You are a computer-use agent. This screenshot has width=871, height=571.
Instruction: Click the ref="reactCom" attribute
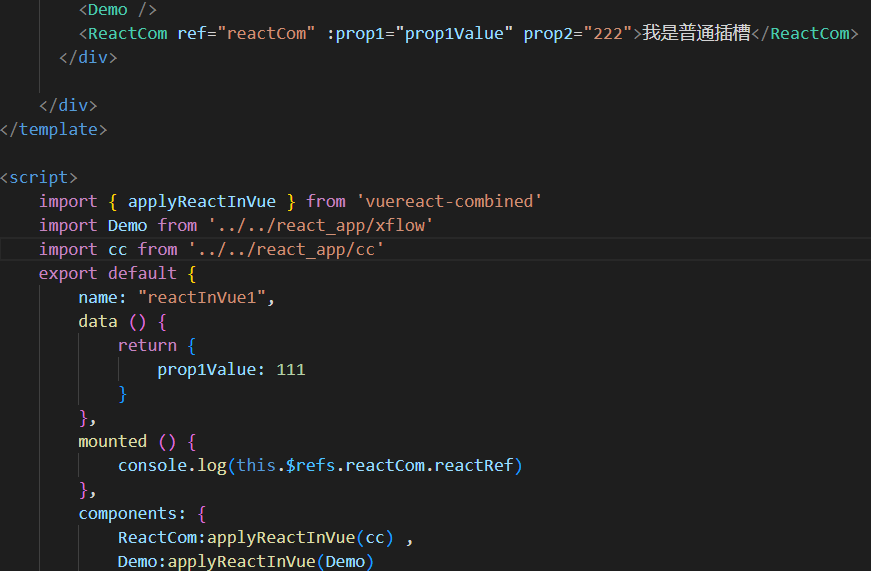click(x=246, y=33)
